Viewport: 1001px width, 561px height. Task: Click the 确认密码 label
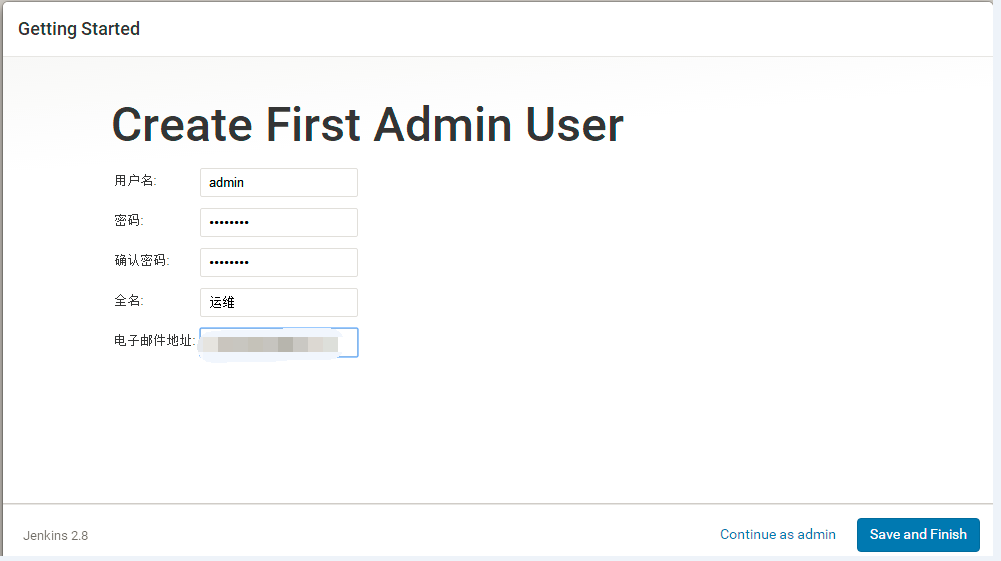coord(142,261)
